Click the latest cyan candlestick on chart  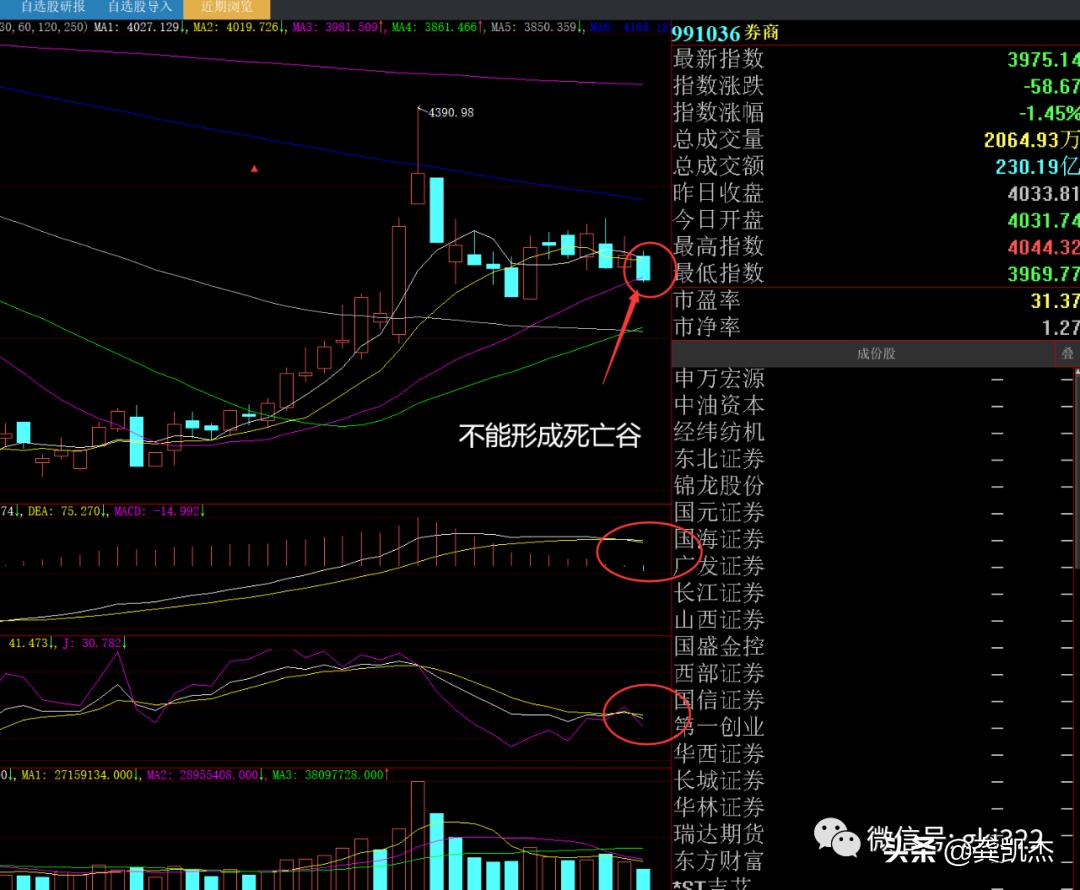coord(643,267)
